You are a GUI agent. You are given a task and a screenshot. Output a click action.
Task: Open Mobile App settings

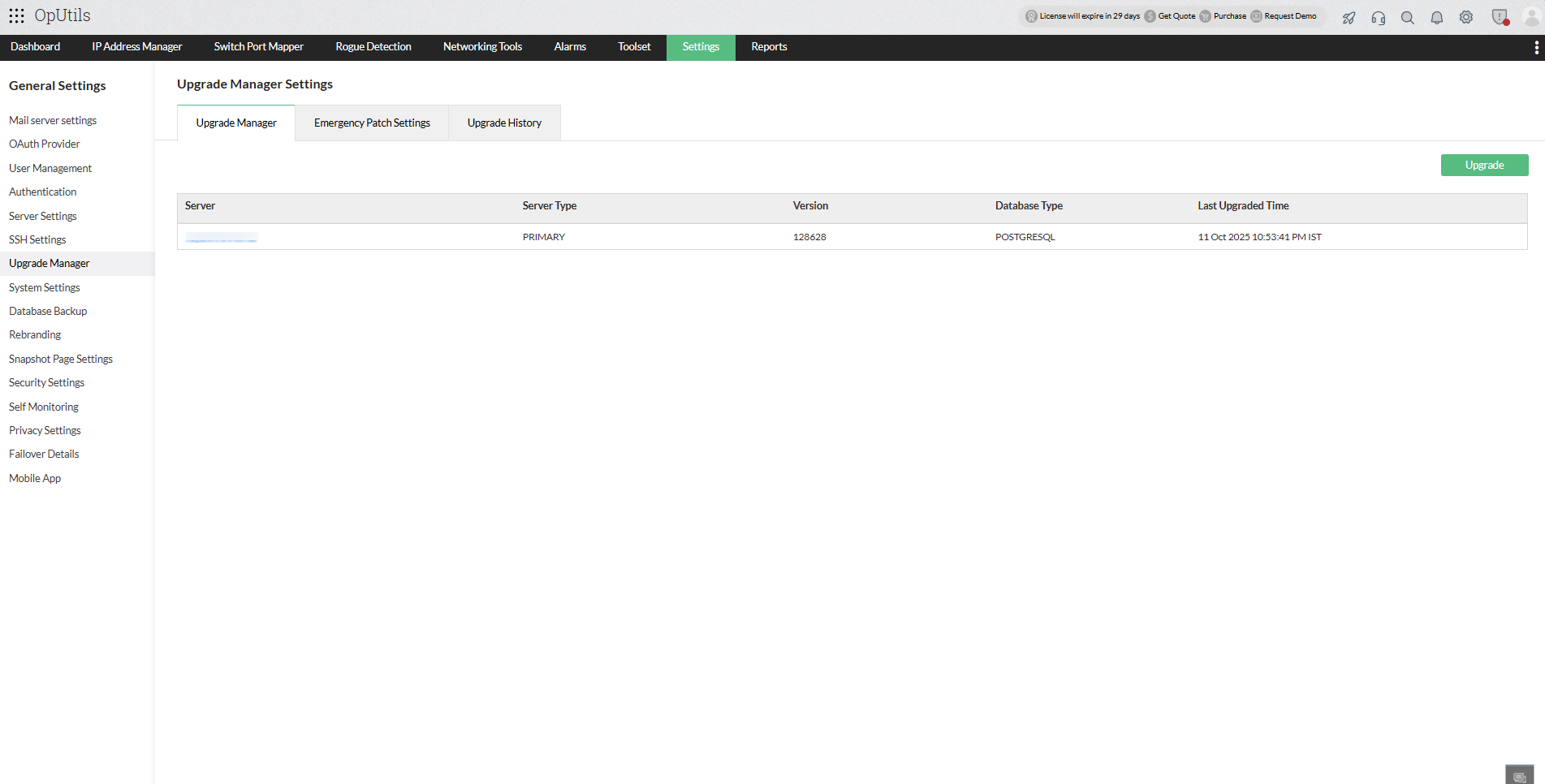pyautogui.click(x=35, y=479)
